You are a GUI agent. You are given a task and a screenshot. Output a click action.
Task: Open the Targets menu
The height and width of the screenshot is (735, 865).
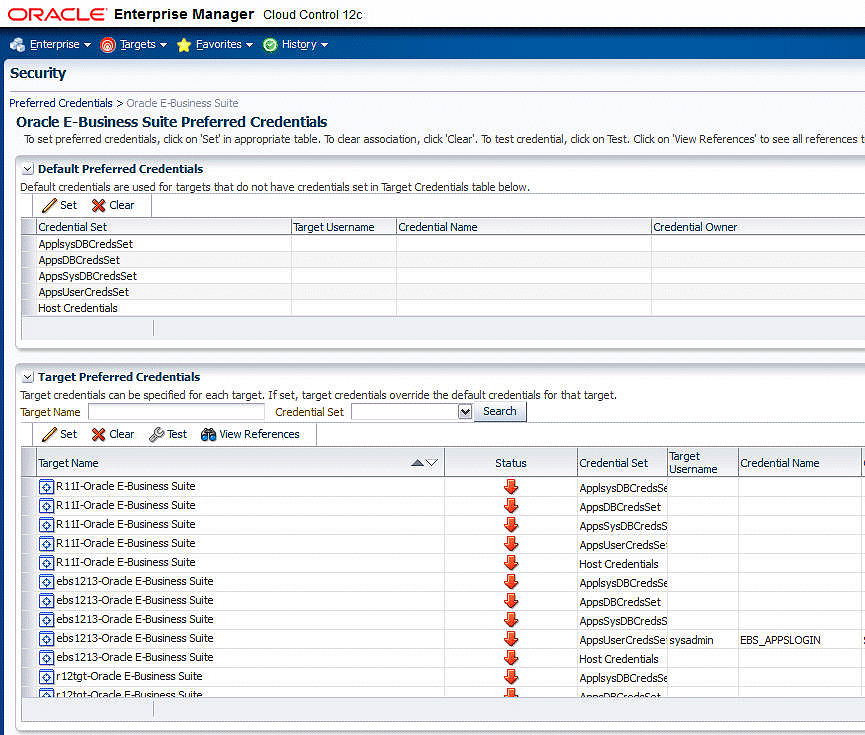click(x=143, y=44)
